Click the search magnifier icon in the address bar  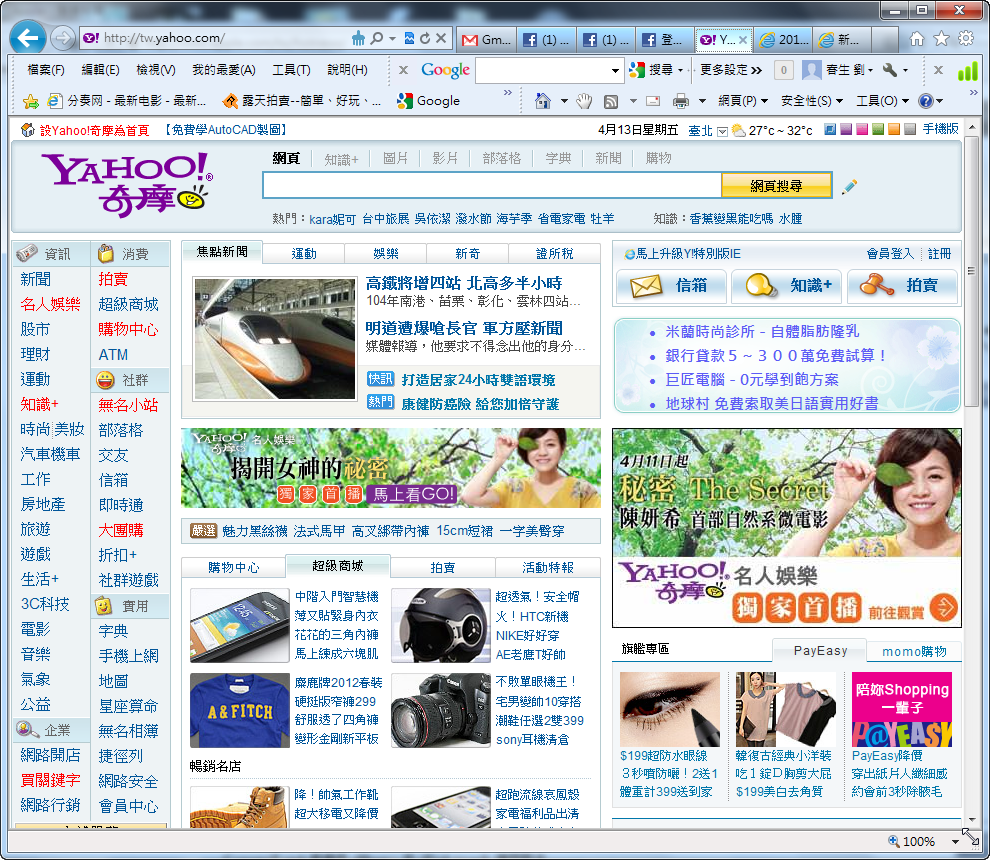tap(376, 38)
